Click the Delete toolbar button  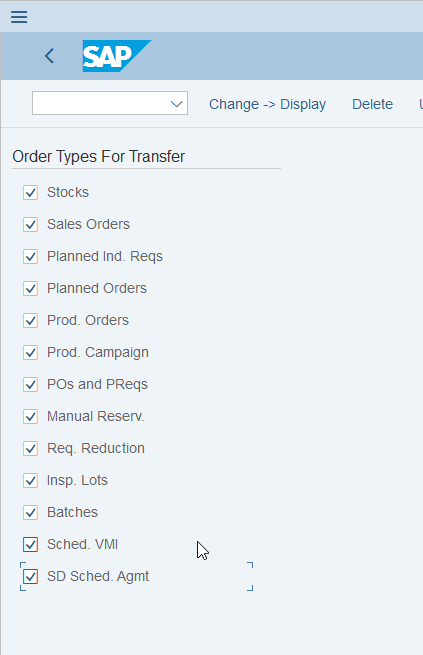(x=372, y=104)
